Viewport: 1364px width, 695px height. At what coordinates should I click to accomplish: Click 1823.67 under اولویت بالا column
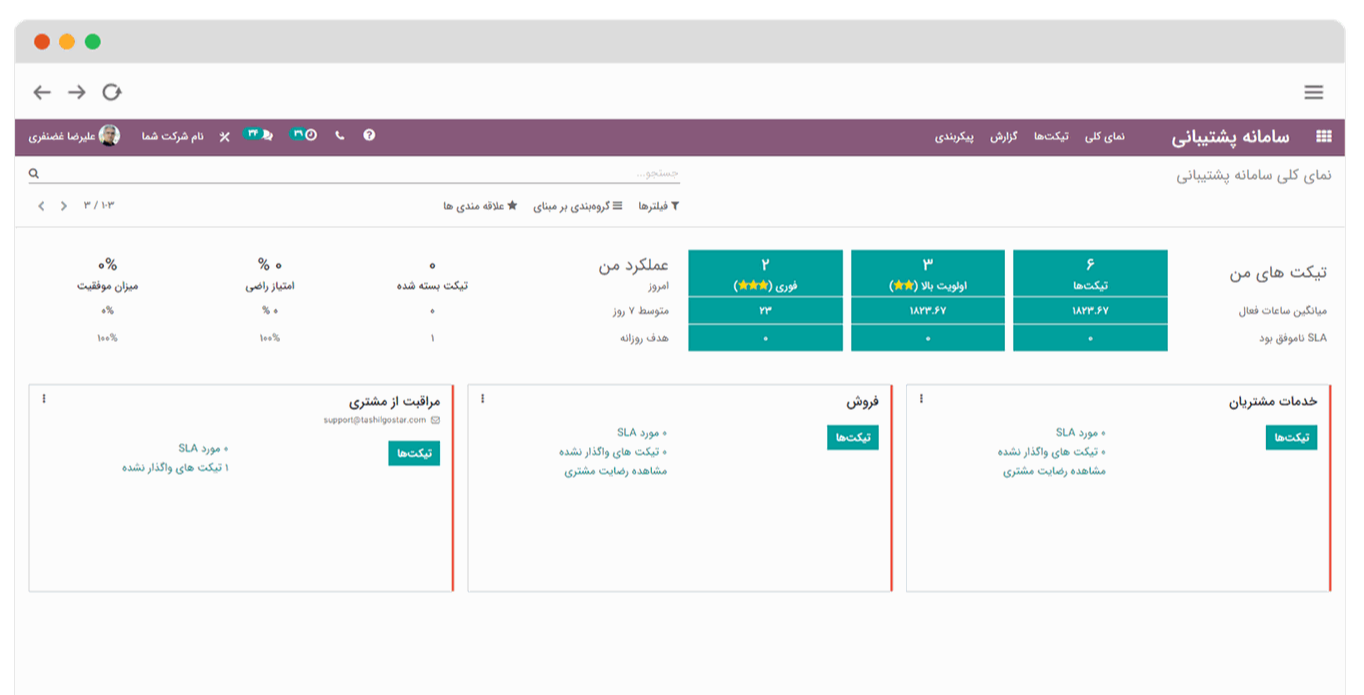pyautogui.click(x=928, y=310)
